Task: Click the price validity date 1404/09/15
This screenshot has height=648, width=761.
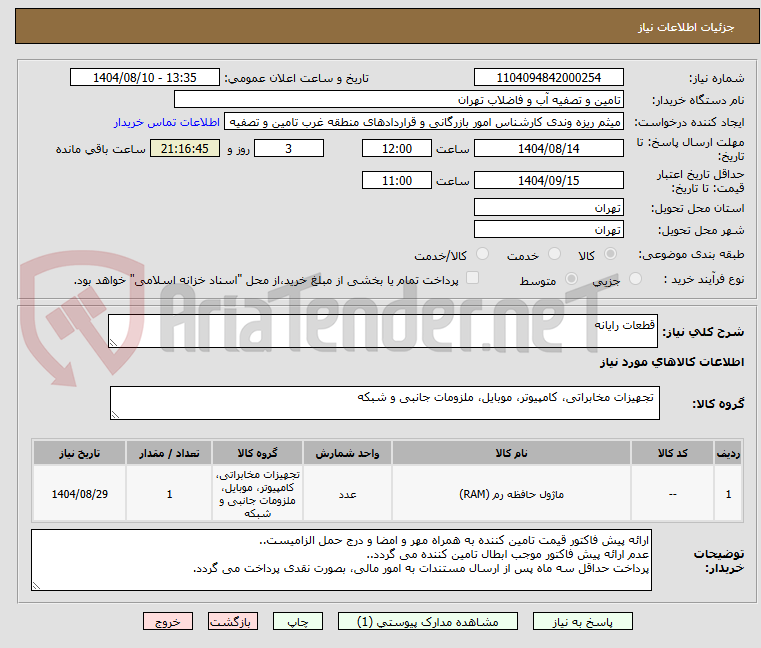Action: pos(548,181)
